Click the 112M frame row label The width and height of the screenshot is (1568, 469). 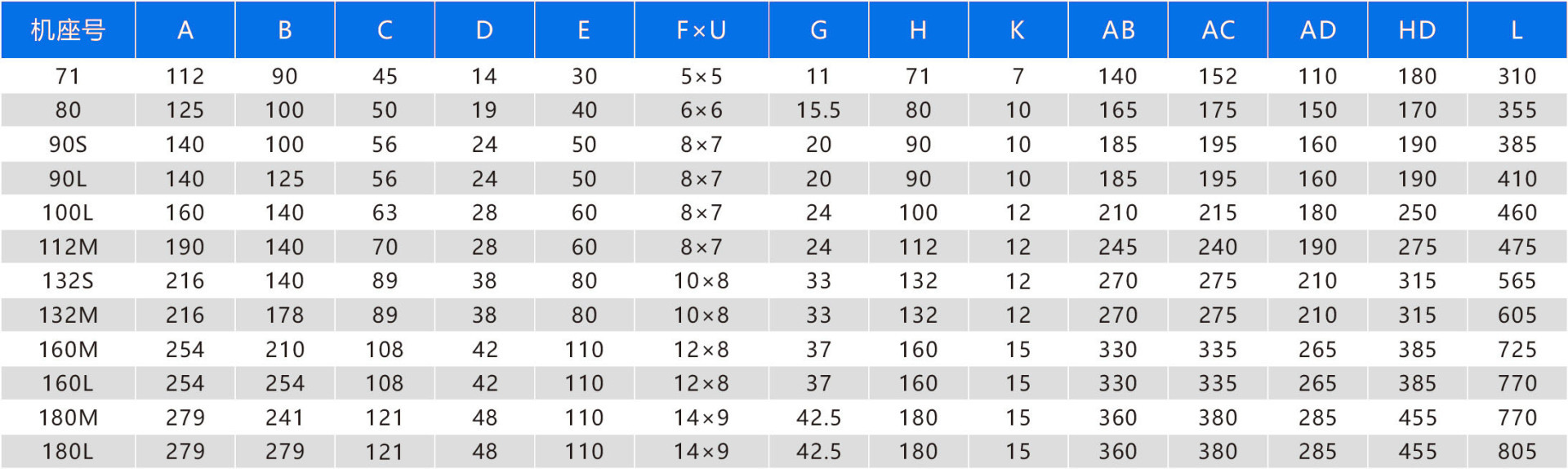click(x=68, y=247)
